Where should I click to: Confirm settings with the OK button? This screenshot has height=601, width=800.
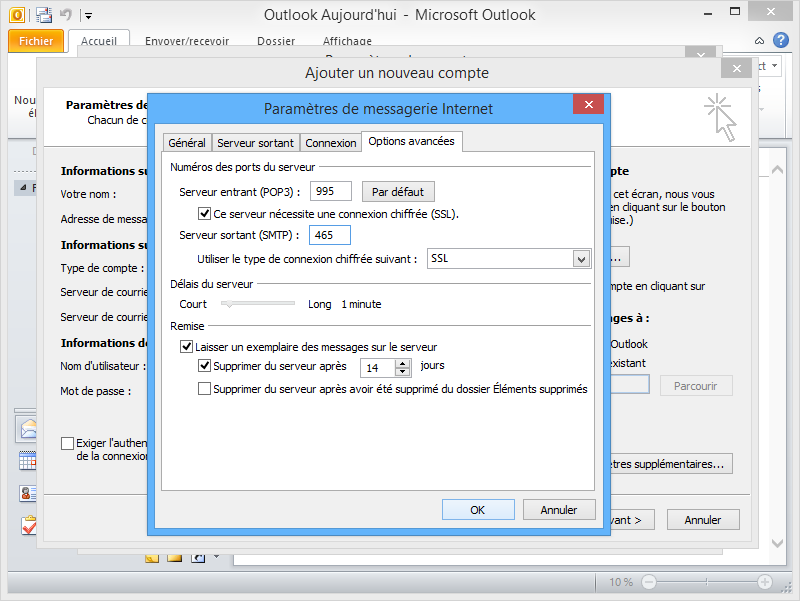(x=478, y=509)
